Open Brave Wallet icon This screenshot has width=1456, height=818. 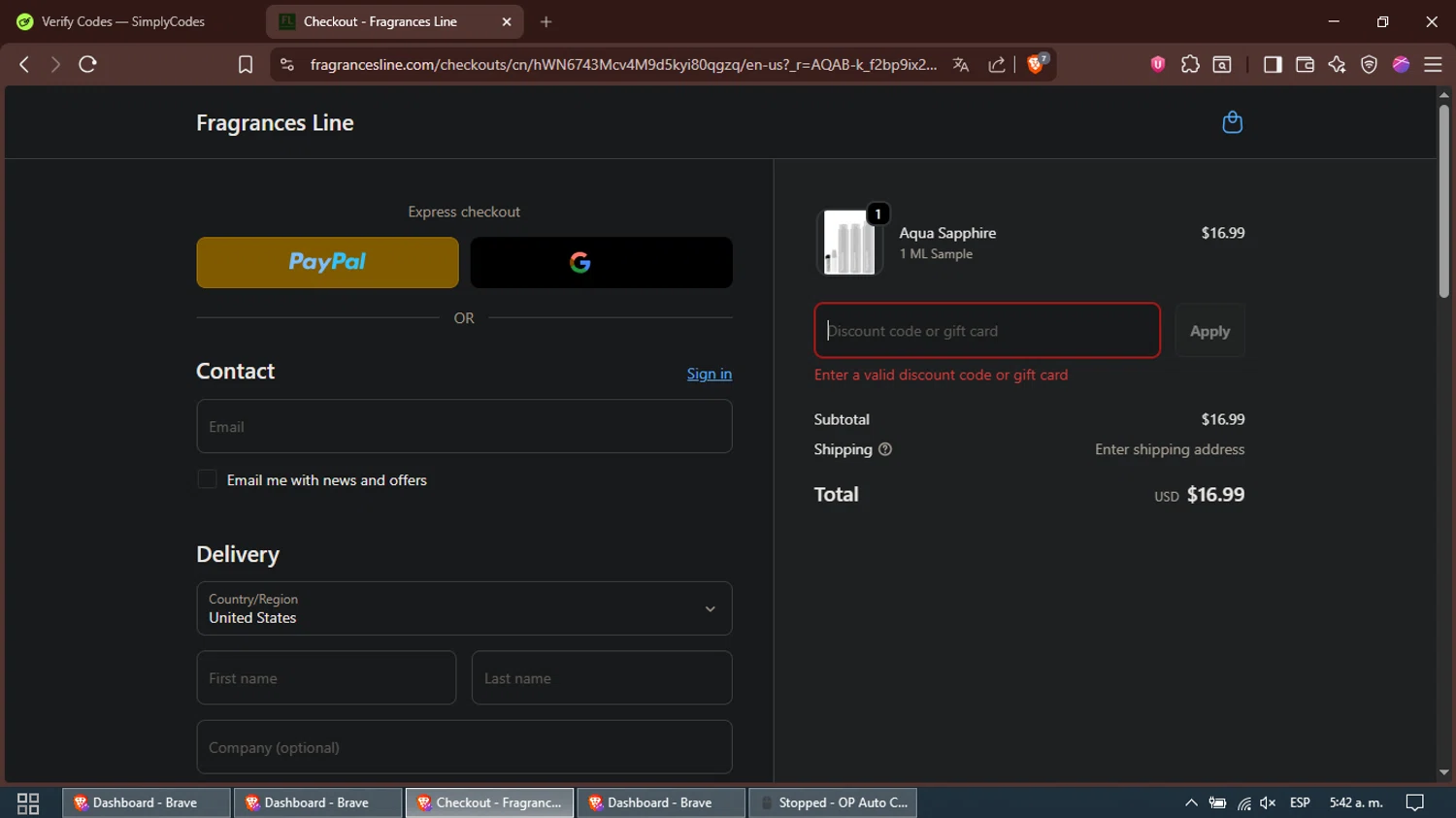pos(1305,64)
